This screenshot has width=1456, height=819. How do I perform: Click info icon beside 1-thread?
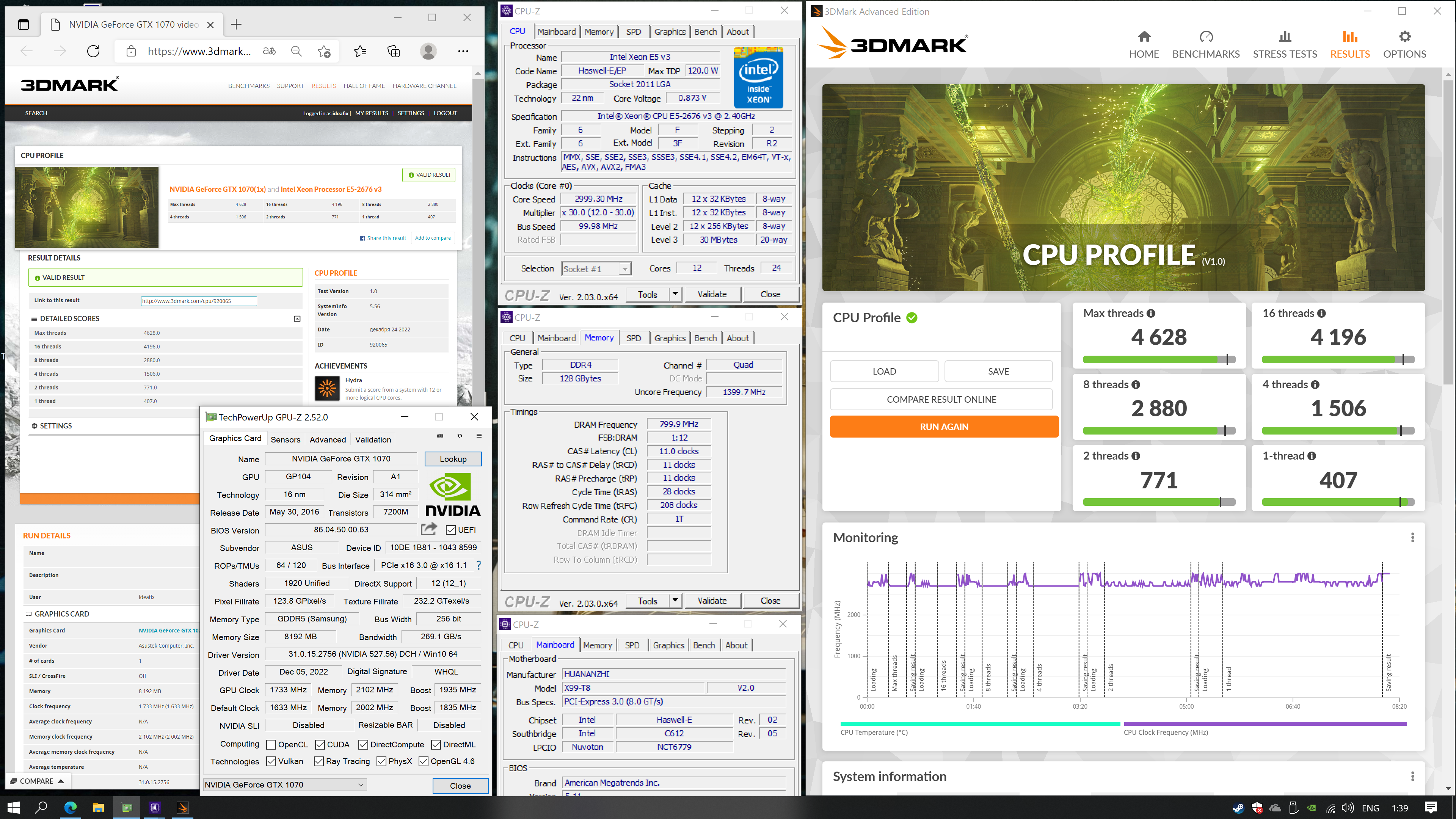1312,455
